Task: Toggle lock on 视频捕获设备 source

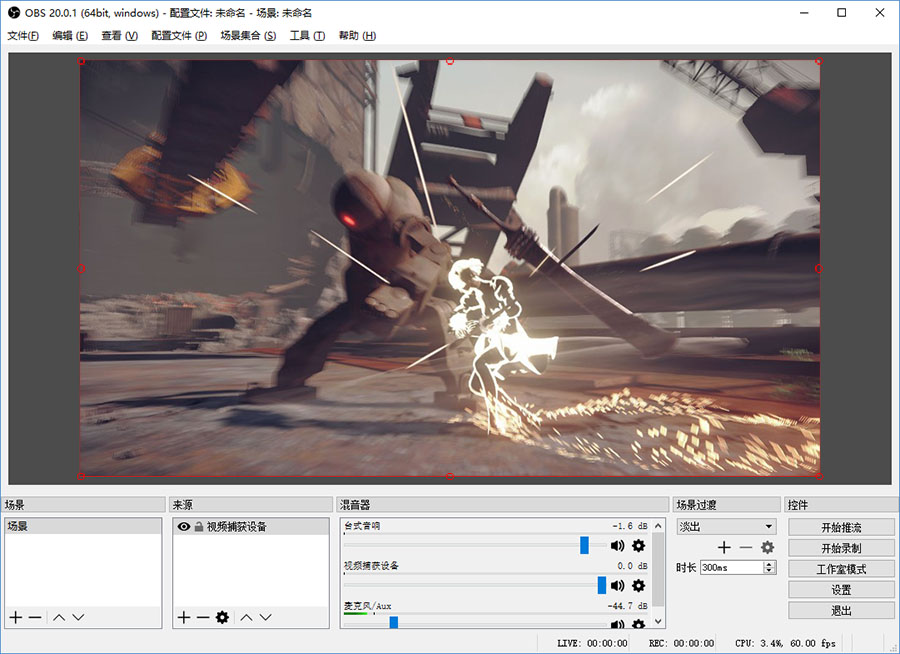Action: (x=198, y=526)
